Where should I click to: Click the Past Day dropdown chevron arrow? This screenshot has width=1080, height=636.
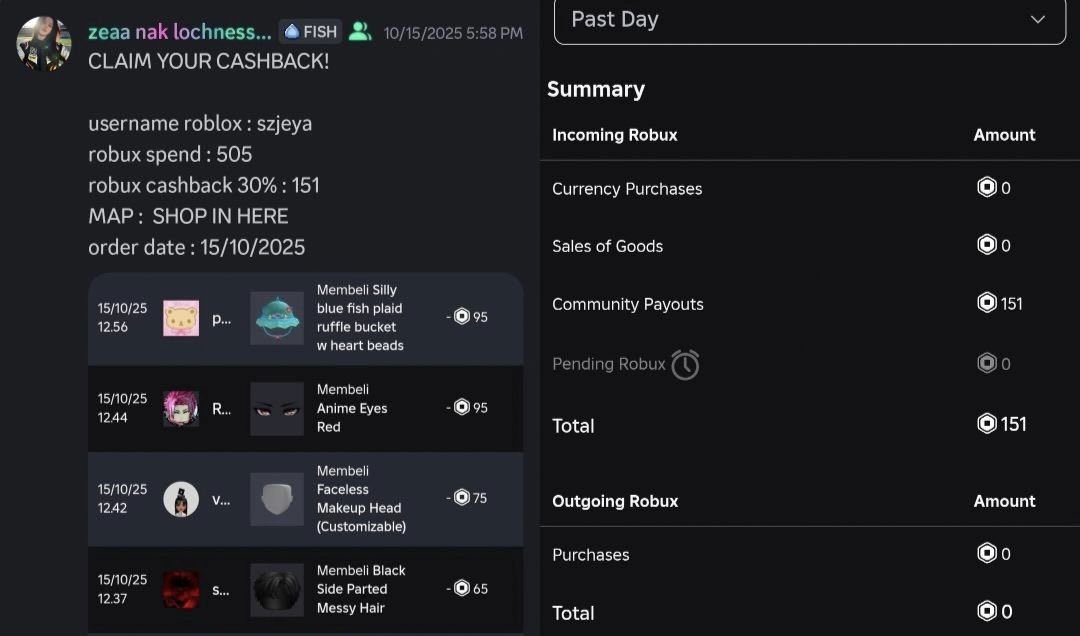pyautogui.click(x=1037, y=19)
